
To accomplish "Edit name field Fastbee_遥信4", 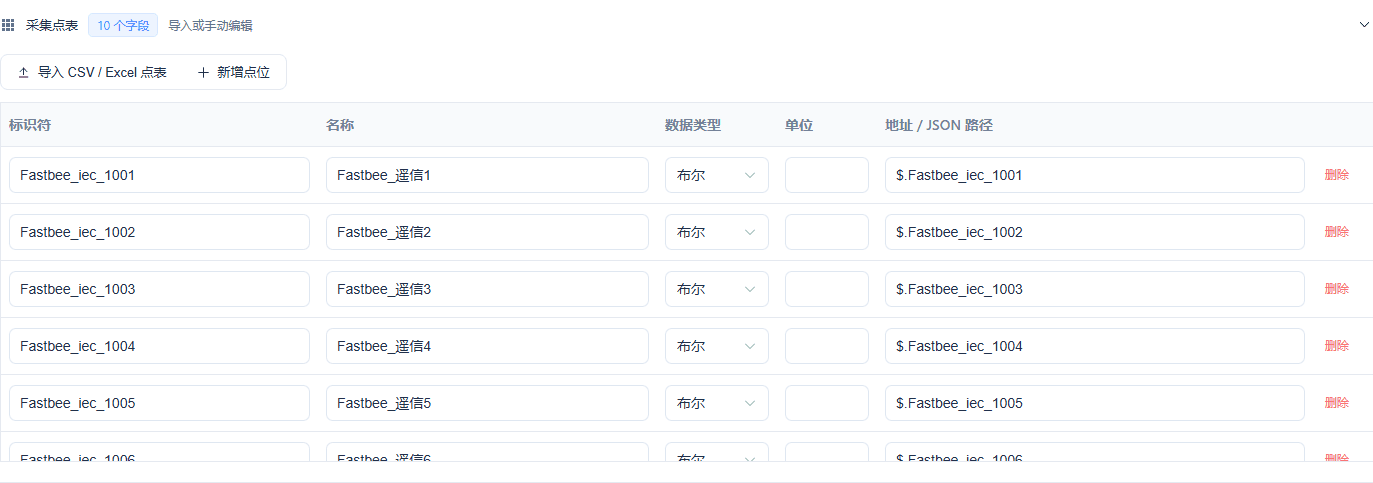I will pyautogui.click(x=487, y=346).
